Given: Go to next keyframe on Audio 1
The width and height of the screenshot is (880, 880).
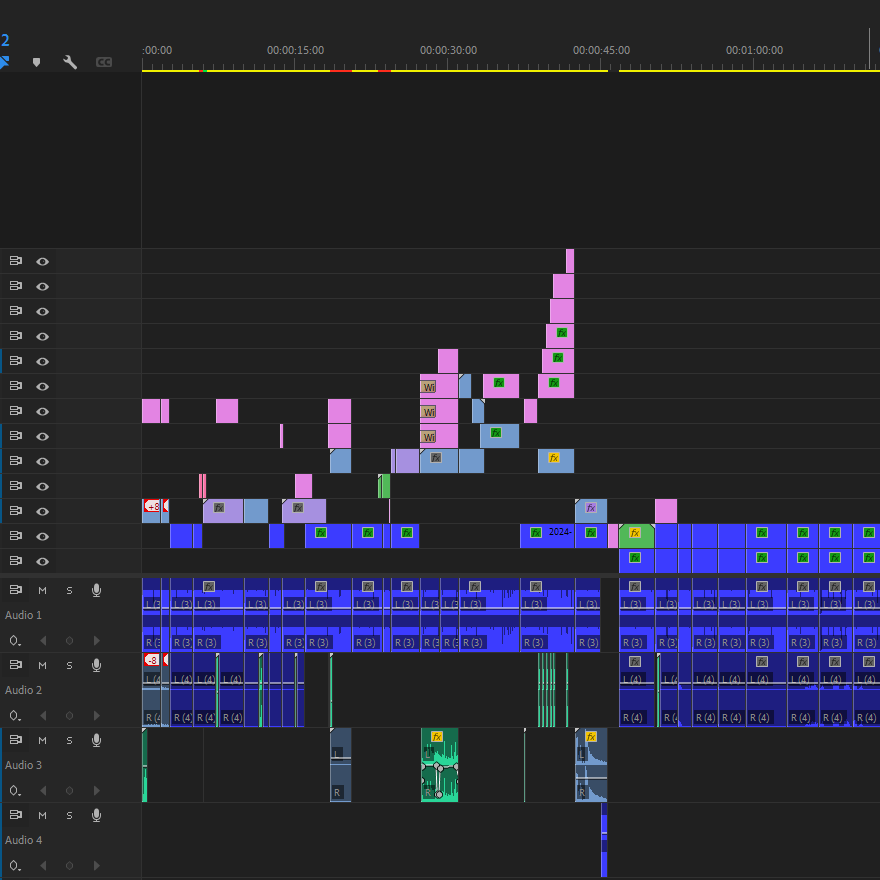Looking at the screenshot, I should (97, 640).
